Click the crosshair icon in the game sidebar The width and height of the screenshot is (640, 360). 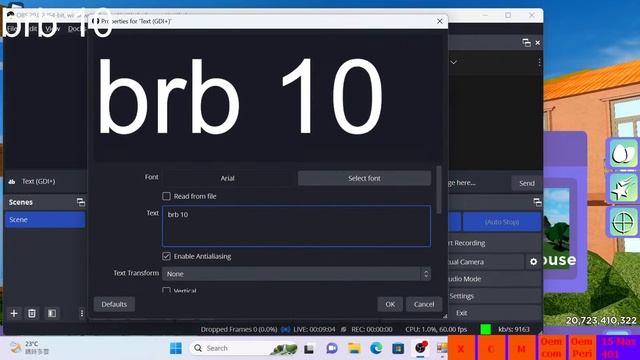[622, 222]
